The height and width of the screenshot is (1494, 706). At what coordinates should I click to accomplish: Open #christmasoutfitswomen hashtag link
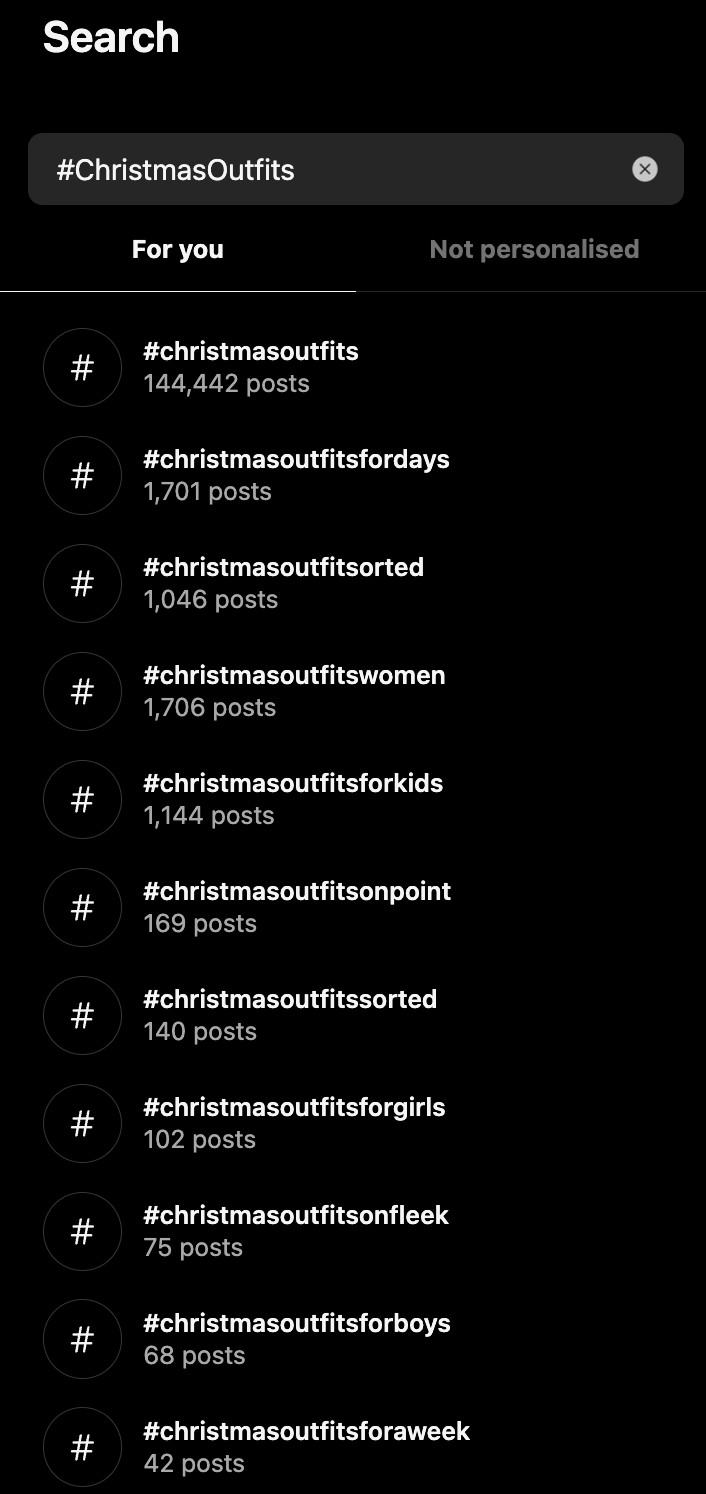[294, 675]
